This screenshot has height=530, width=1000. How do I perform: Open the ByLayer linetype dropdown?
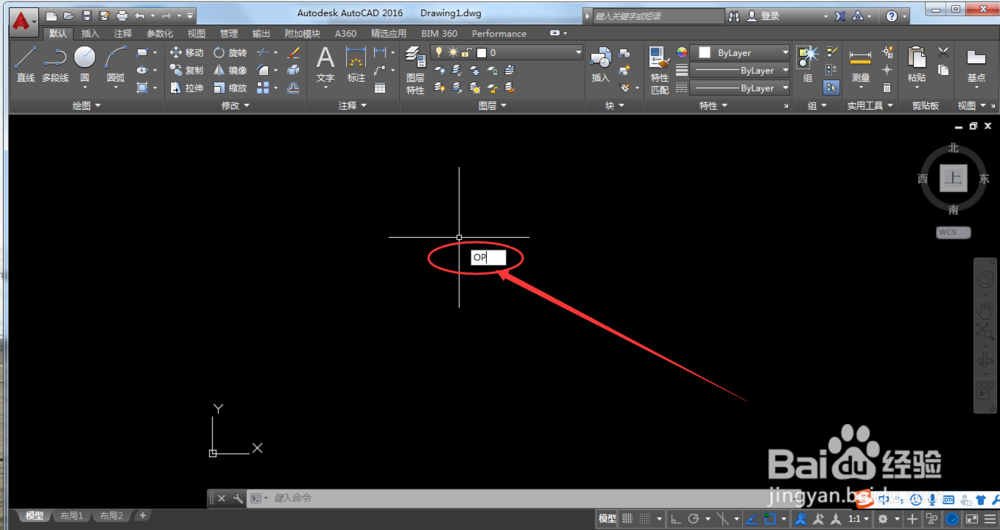point(740,88)
